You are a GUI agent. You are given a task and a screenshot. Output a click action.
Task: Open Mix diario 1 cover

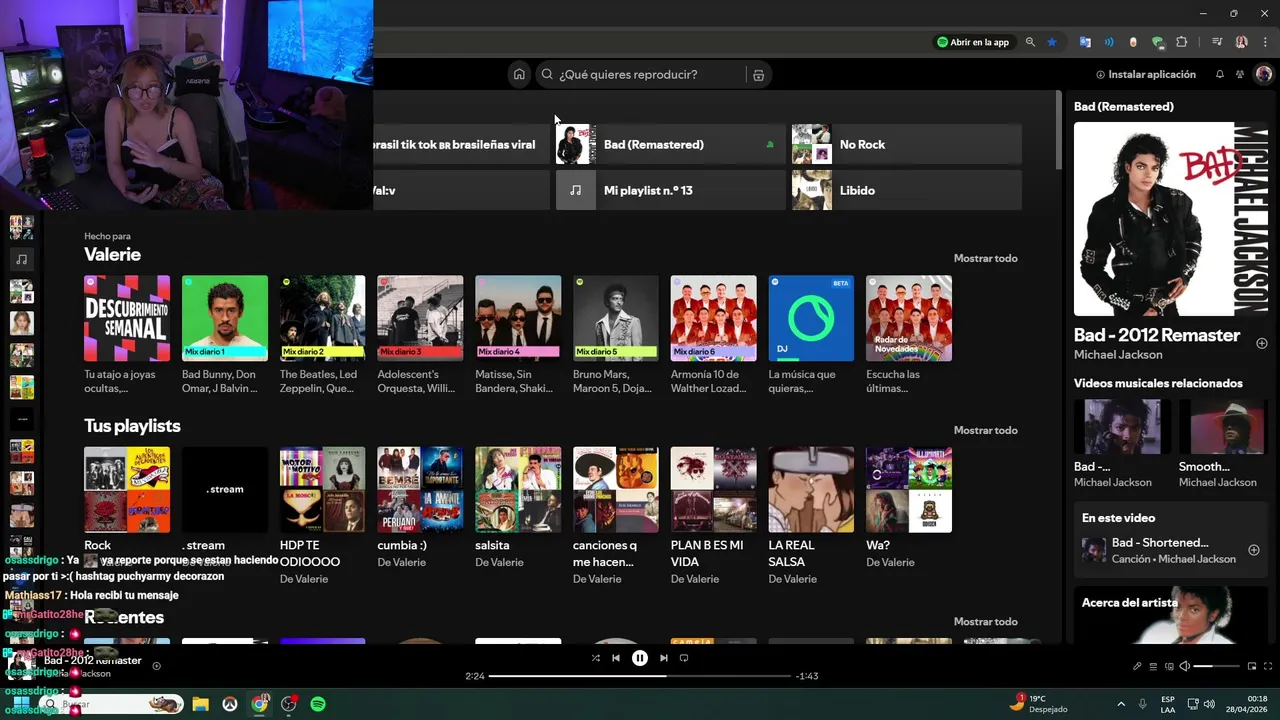point(225,318)
